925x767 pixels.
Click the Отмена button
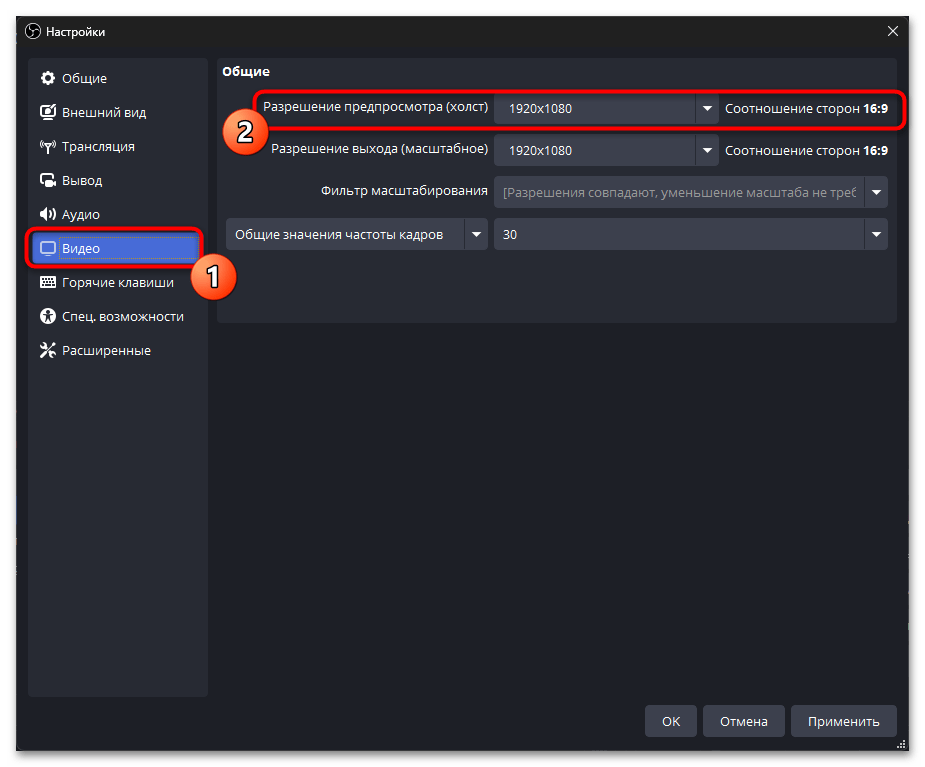coord(743,721)
